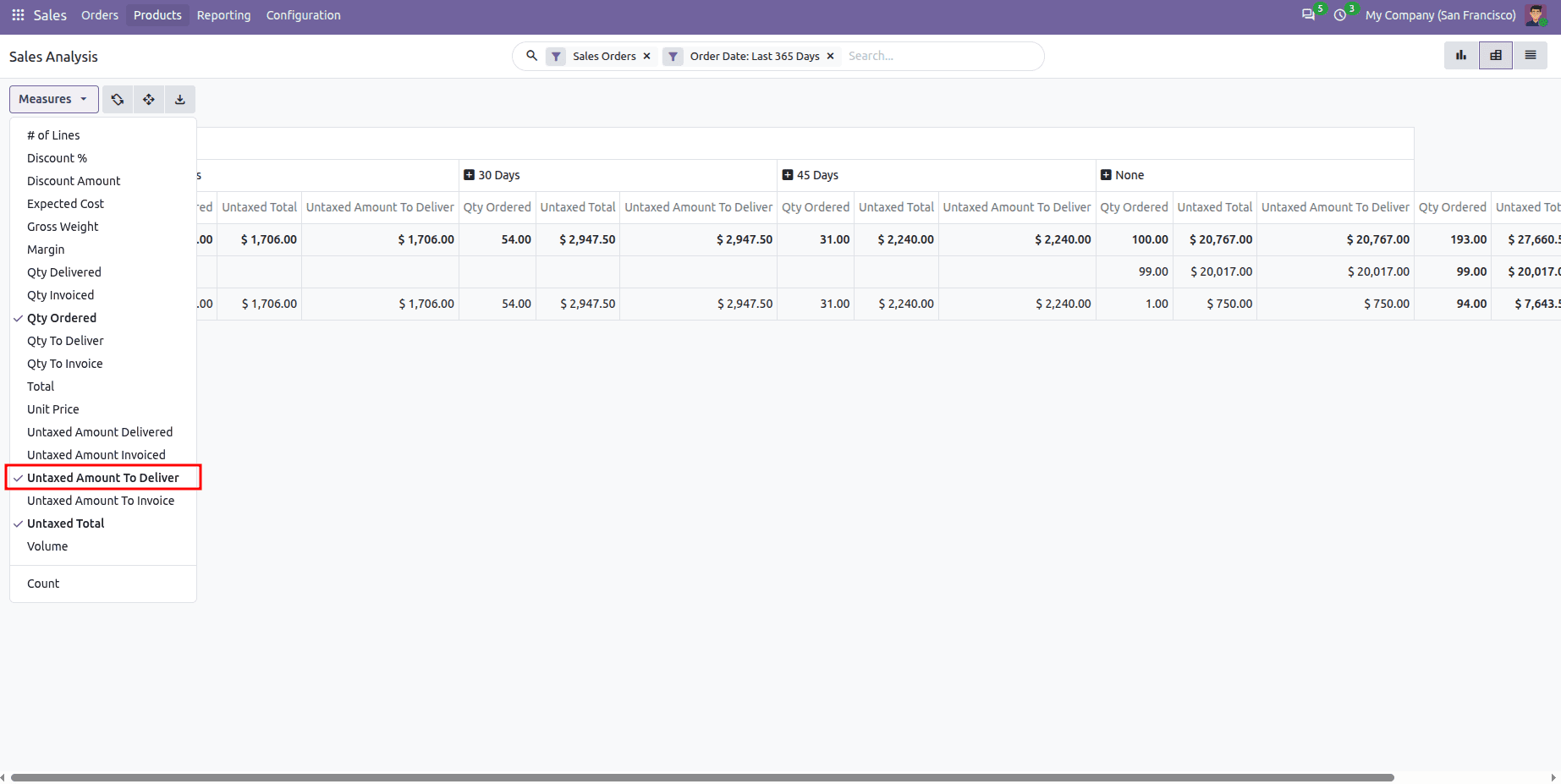Click the expand all icon

[149, 99]
